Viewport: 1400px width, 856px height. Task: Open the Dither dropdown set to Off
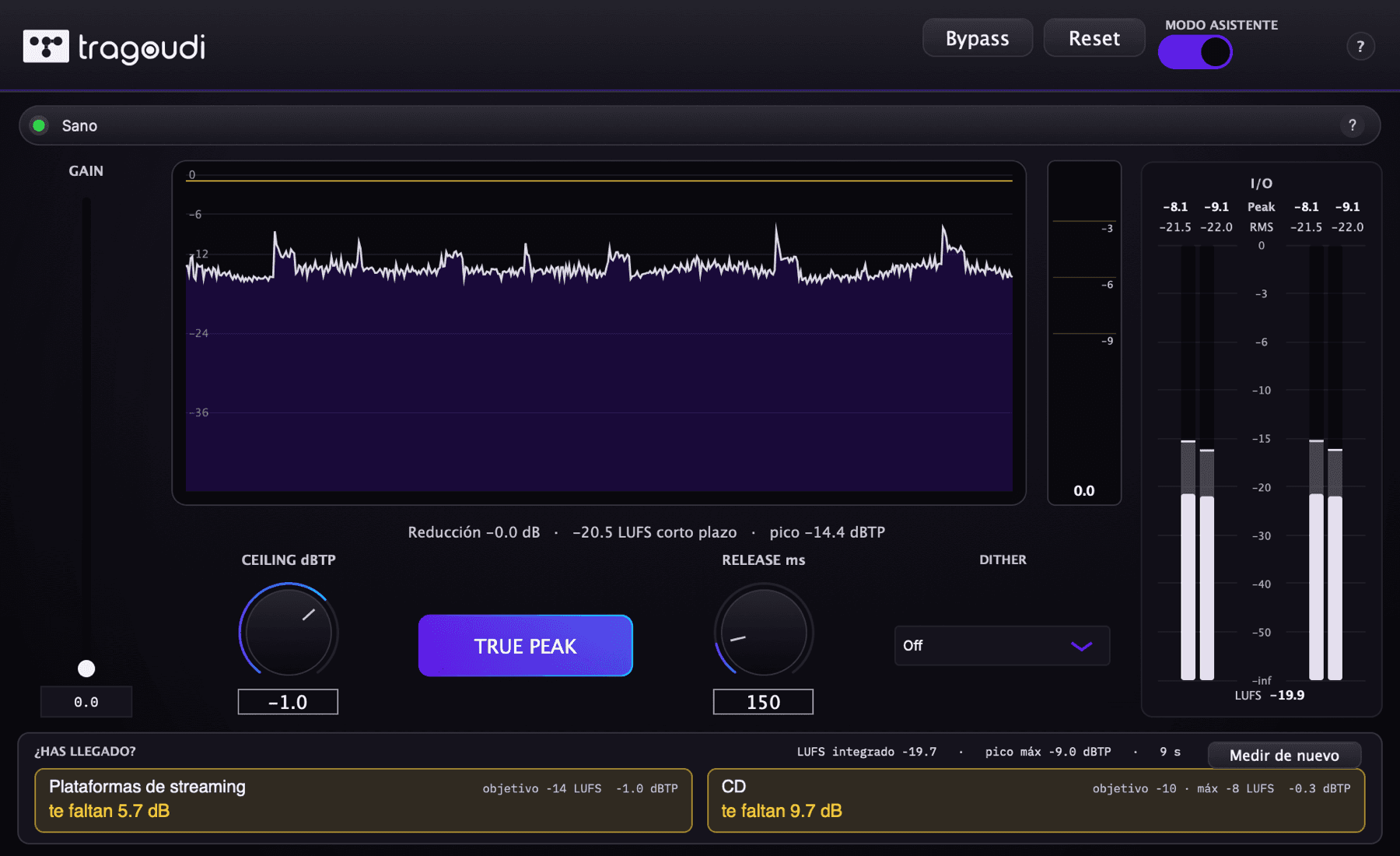[x=1002, y=646]
